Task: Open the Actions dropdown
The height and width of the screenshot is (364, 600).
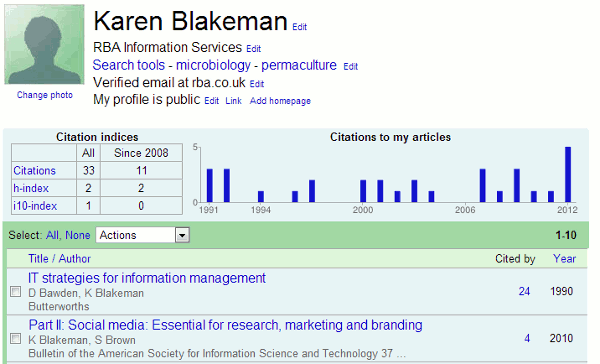Action: tap(143, 235)
